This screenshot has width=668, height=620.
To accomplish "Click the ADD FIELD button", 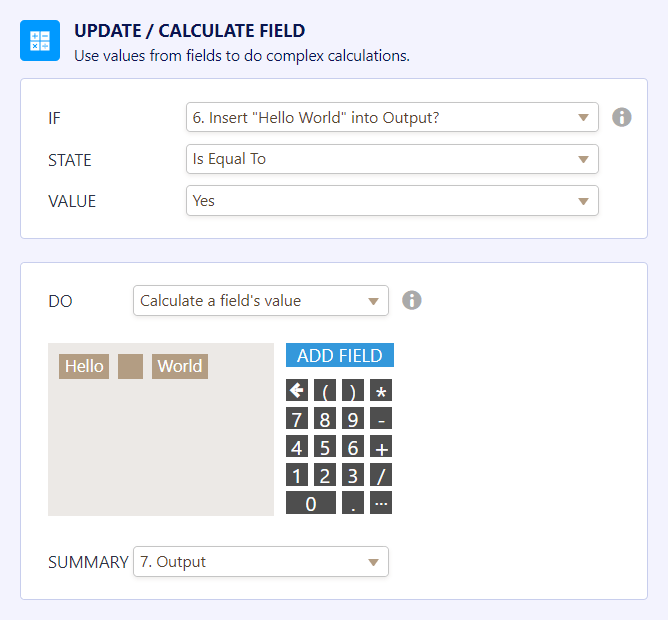I will [x=340, y=356].
